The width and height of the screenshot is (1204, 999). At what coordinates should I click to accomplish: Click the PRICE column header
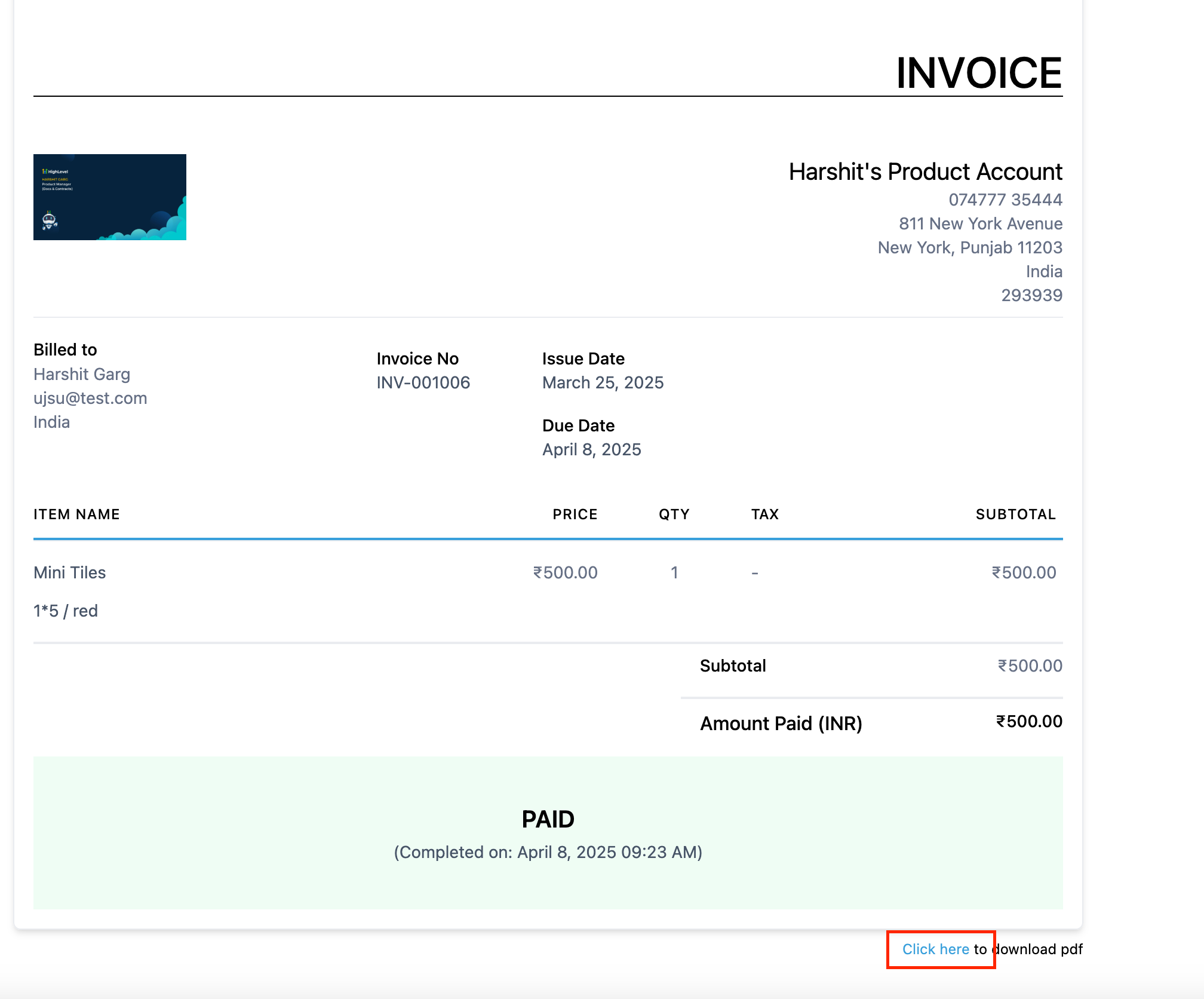pyautogui.click(x=575, y=514)
